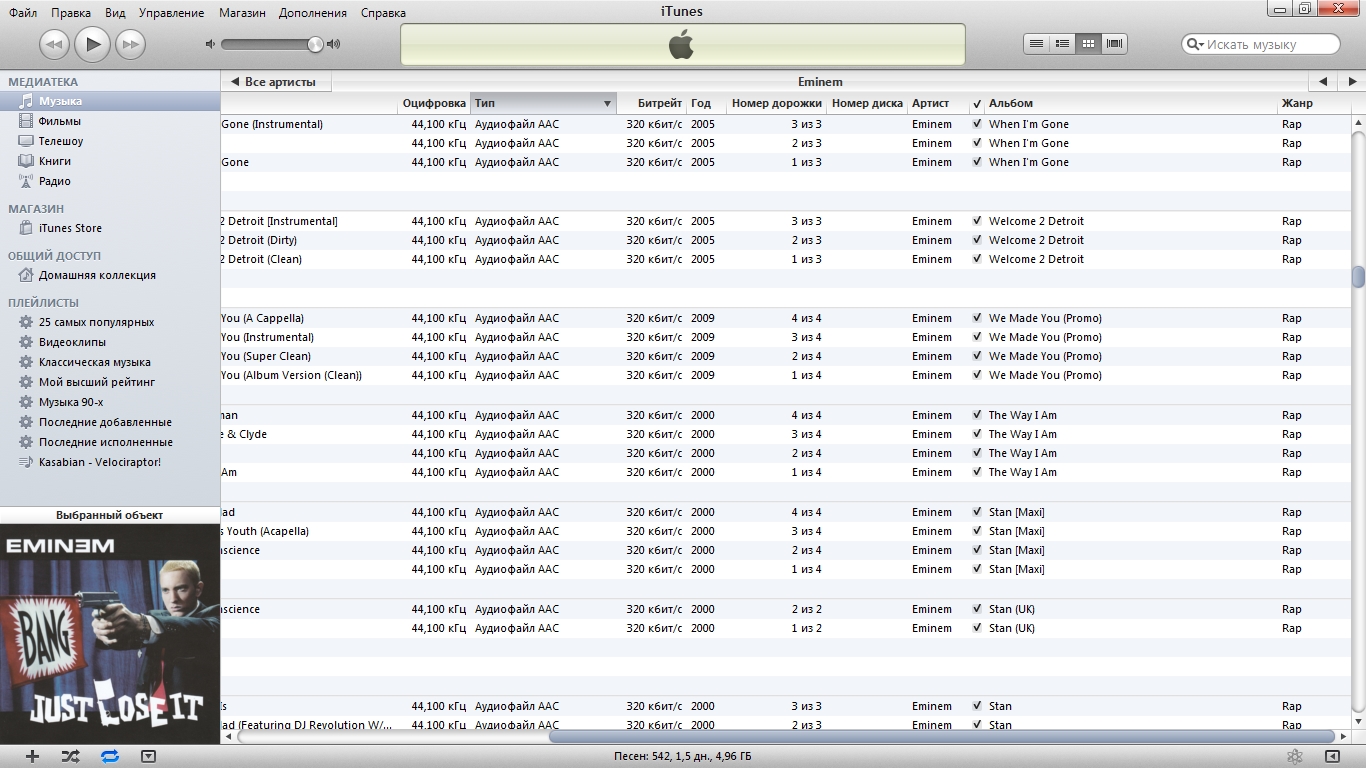The image size is (1366, 768).
Task: Open the Магазин menu
Action: (x=241, y=13)
